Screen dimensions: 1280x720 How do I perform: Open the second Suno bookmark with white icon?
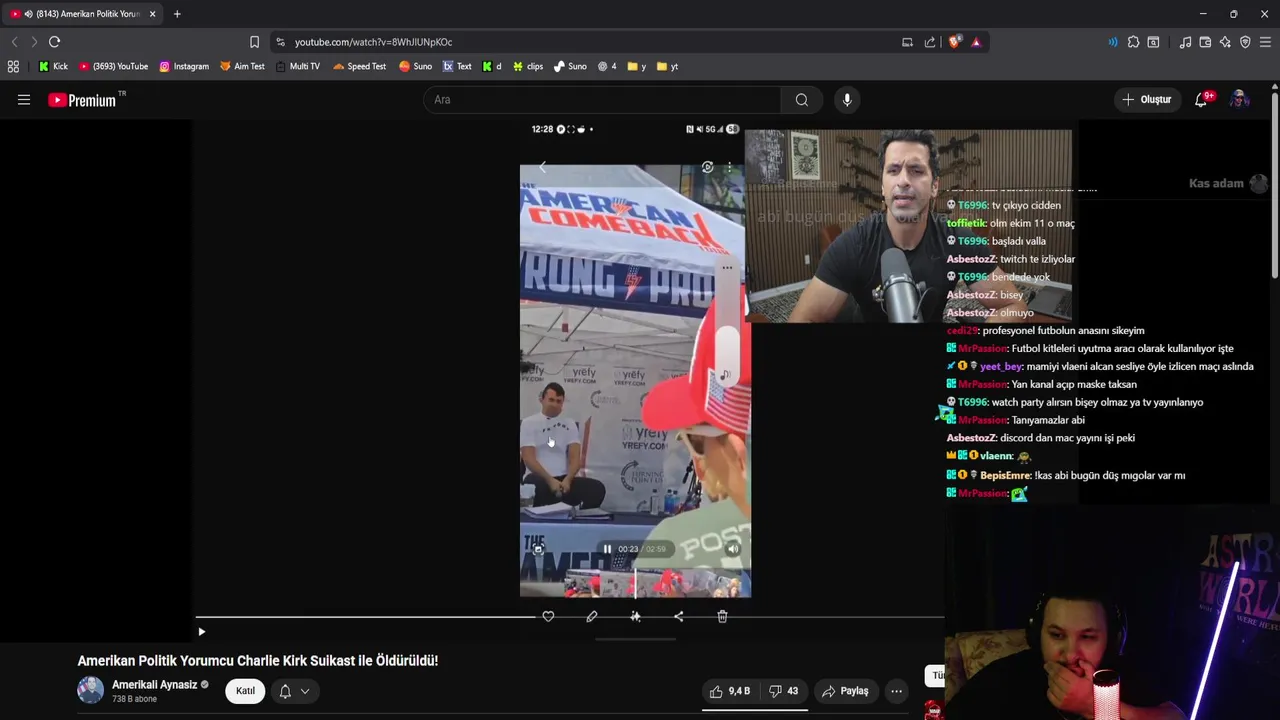point(570,66)
